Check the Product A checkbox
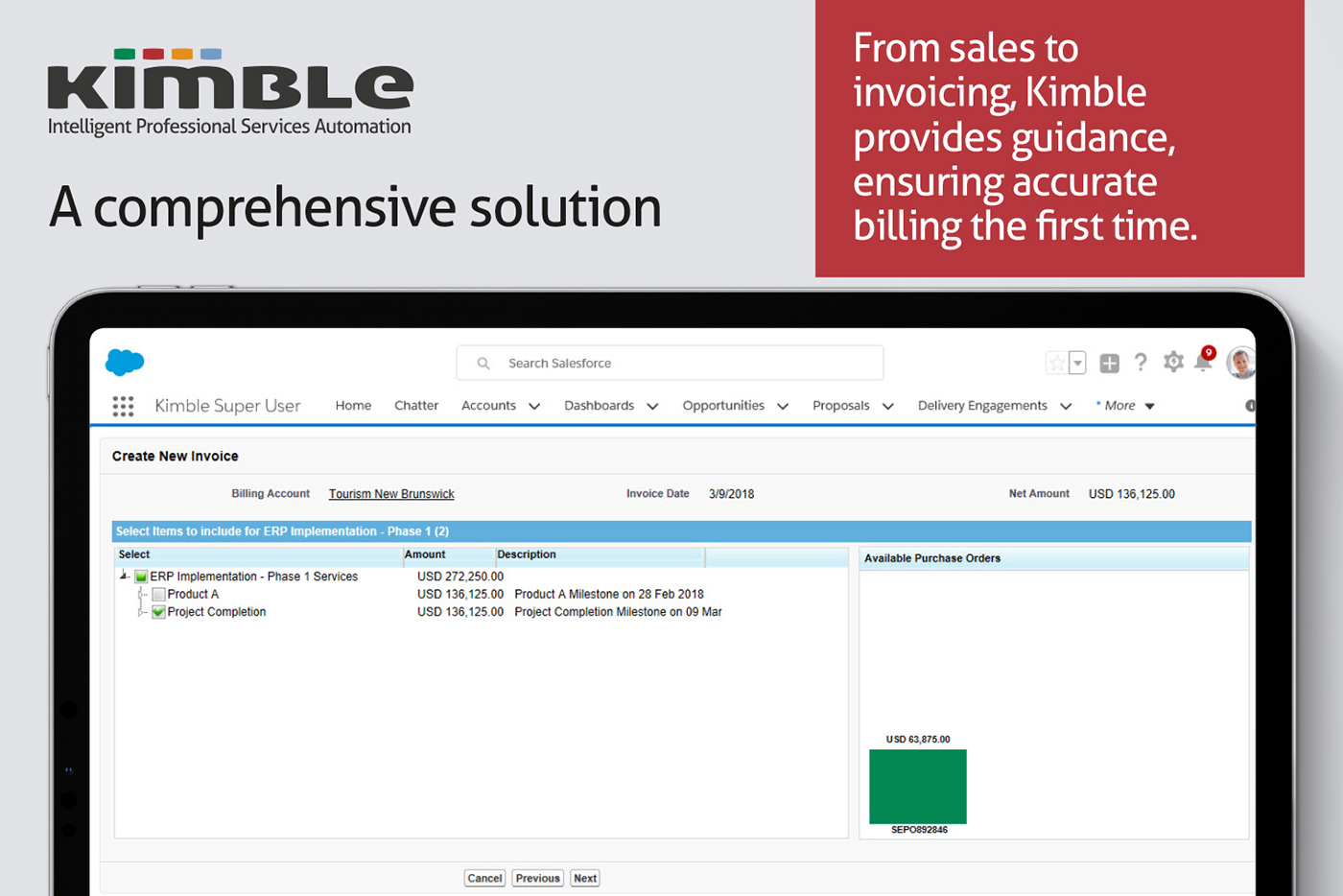The height and width of the screenshot is (896, 1343). pyautogui.click(x=158, y=594)
